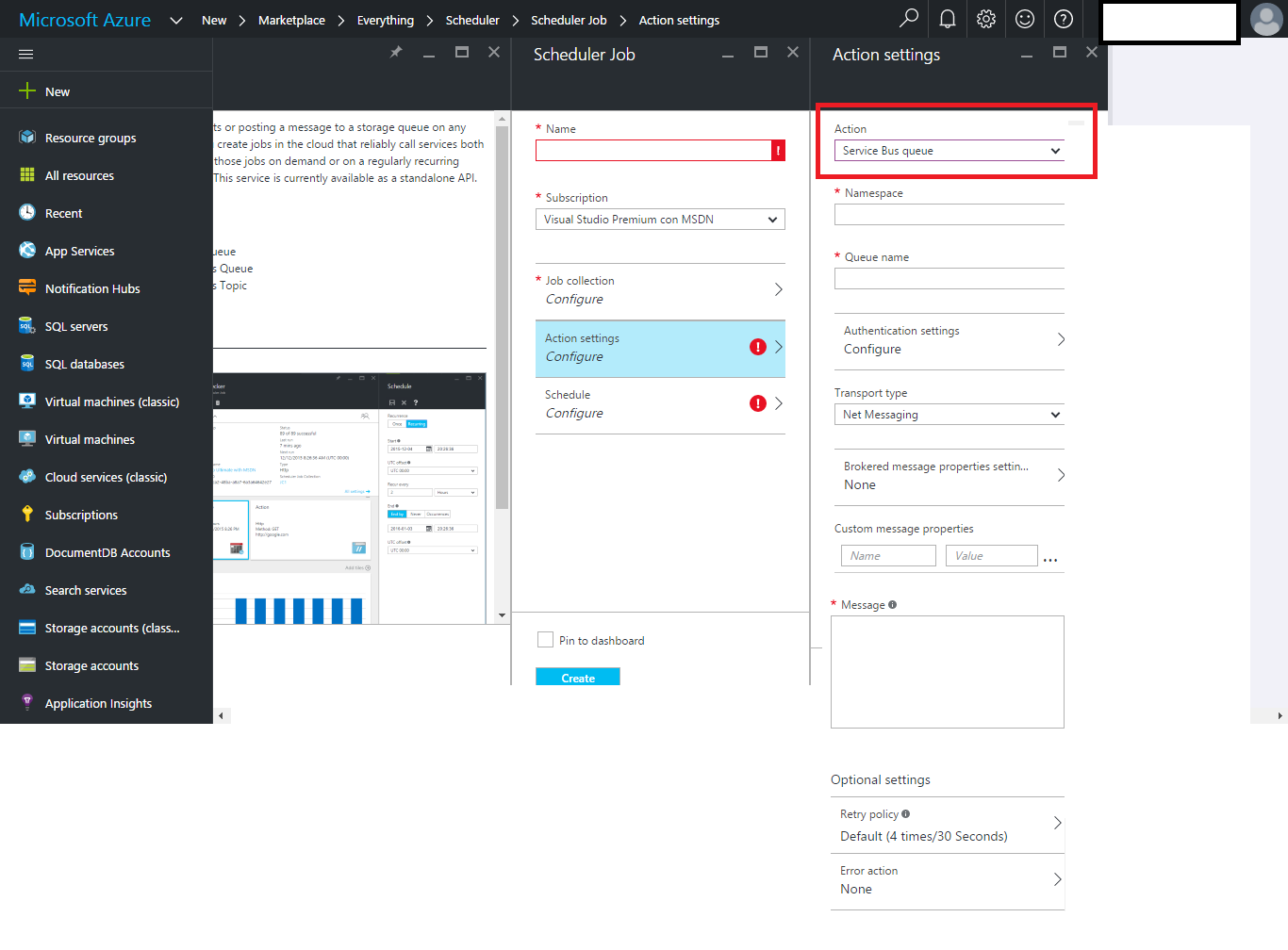Click the search magnifier icon in top bar
The height and width of the screenshot is (950, 1288).
[909, 18]
